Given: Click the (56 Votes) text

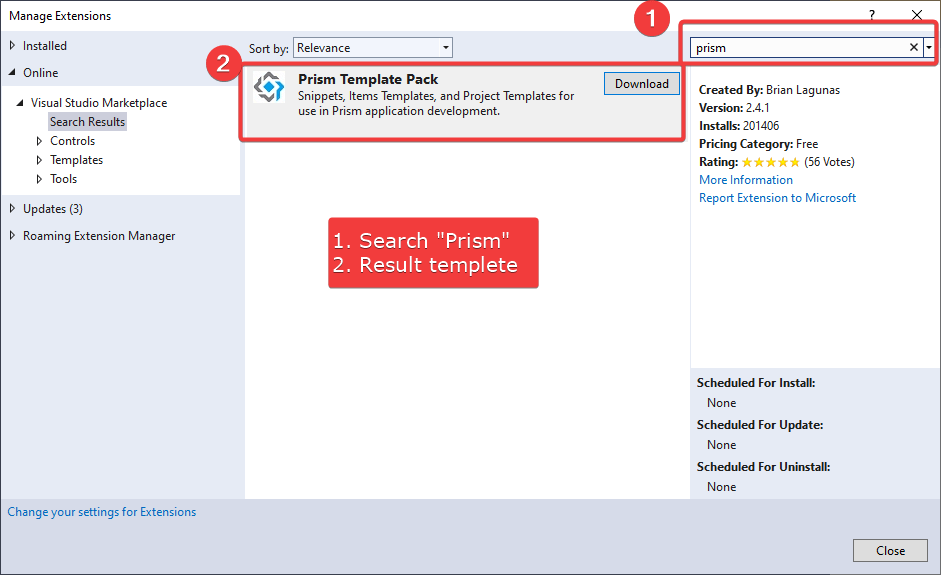Looking at the screenshot, I should 829,162.
